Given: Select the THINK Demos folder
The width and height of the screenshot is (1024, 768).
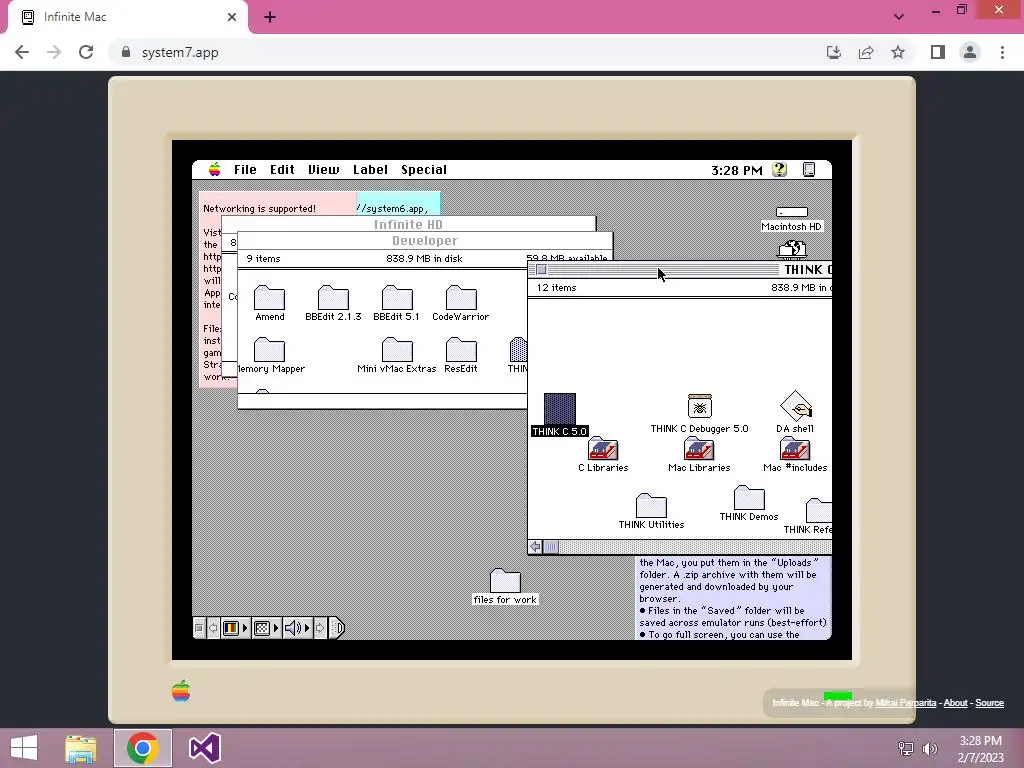Looking at the screenshot, I should coord(749,498).
